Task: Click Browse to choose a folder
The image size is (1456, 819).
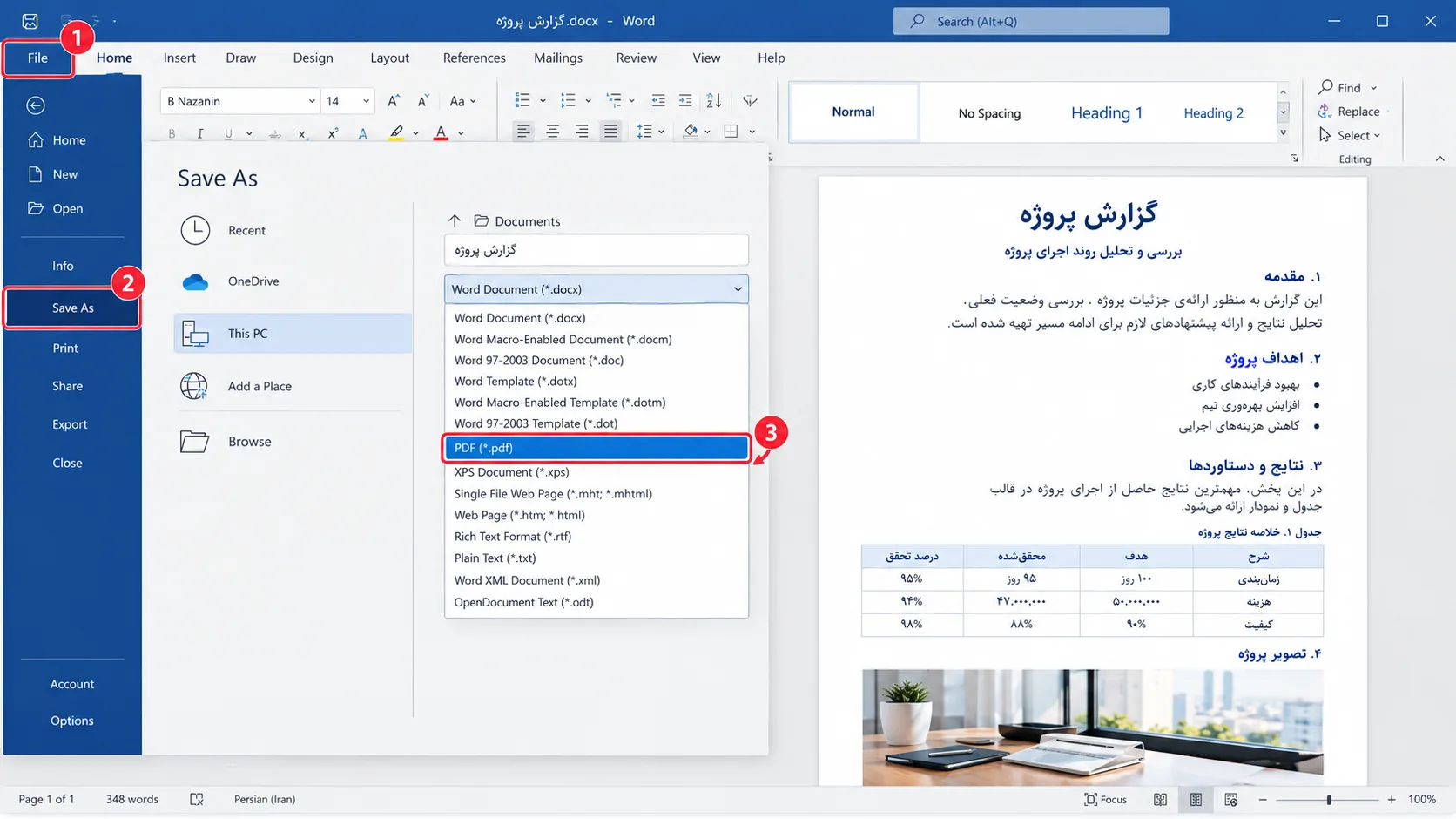Action: click(x=250, y=442)
